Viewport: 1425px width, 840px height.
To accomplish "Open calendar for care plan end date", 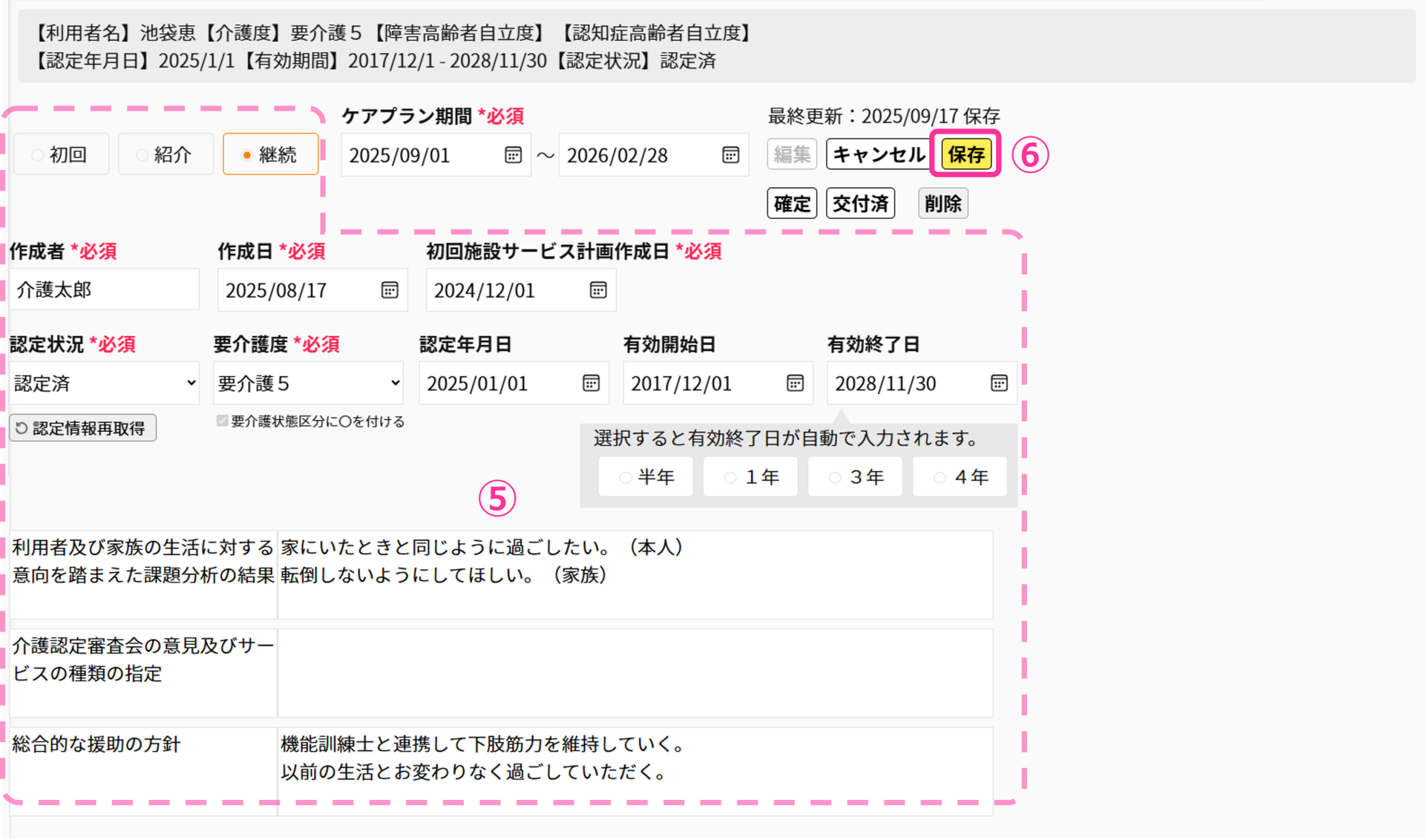I will tap(730, 155).
